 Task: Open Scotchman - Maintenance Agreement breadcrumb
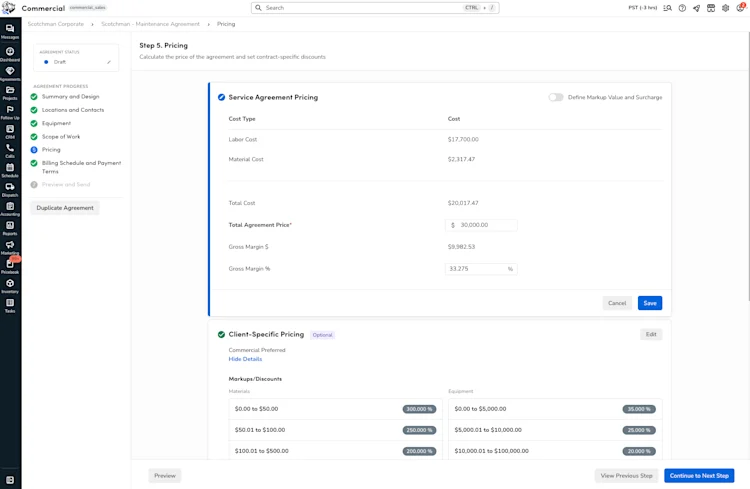(x=150, y=24)
